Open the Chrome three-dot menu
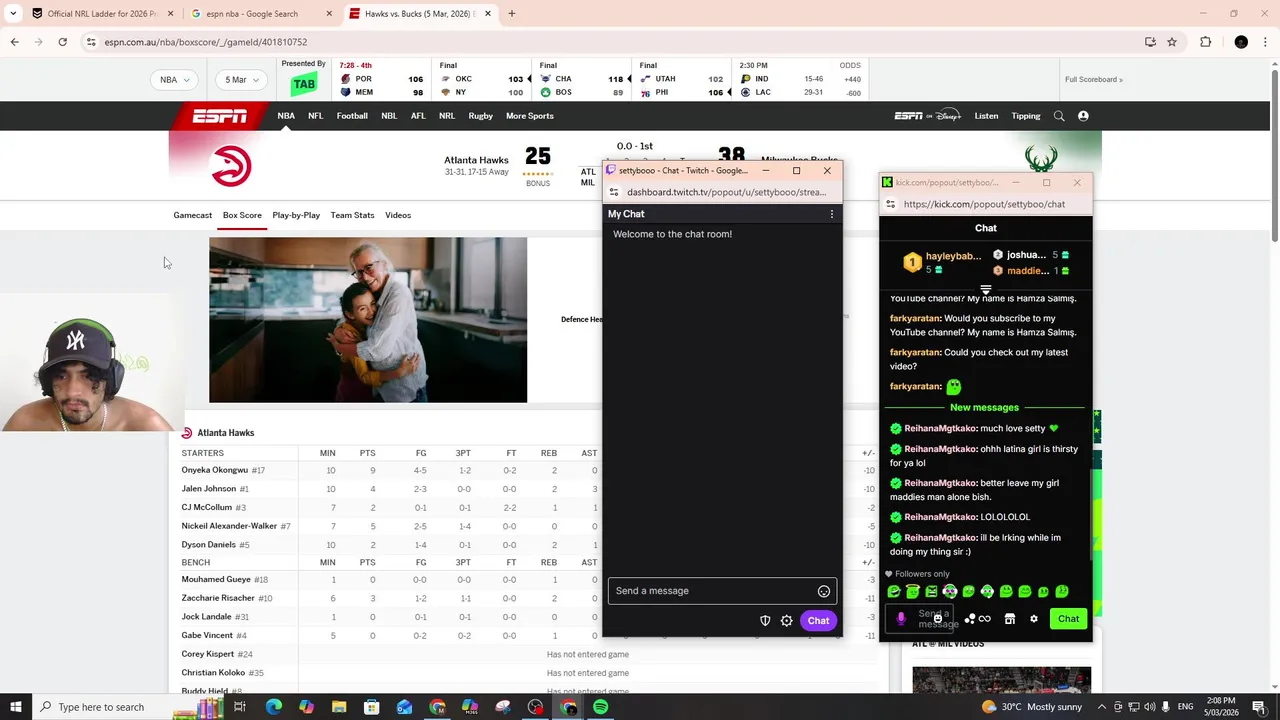Image resolution: width=1280 pixels, height=720 pixels. tap(1266, 42)
